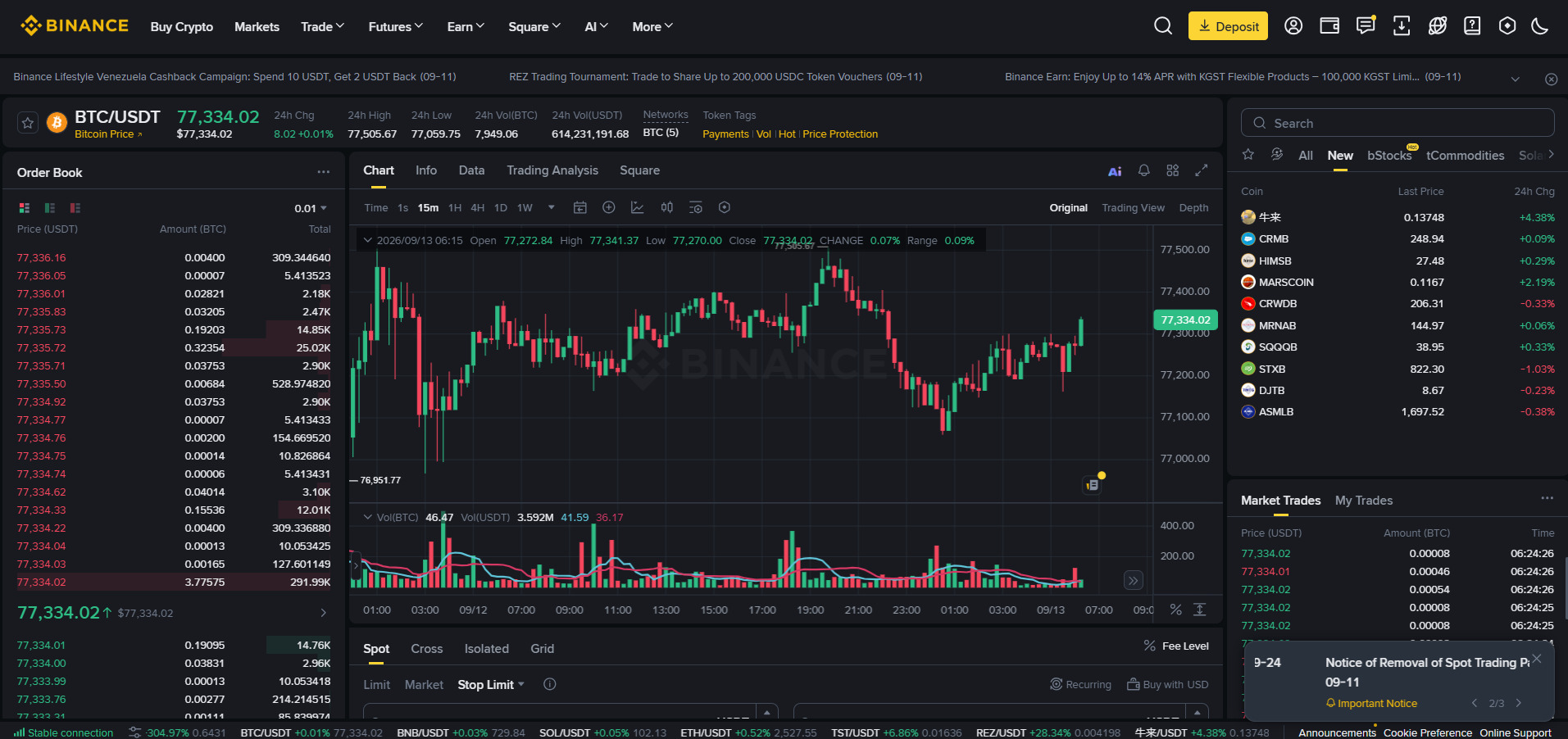
Task: Show only bids order book view
Action: (x=50, y=208)
